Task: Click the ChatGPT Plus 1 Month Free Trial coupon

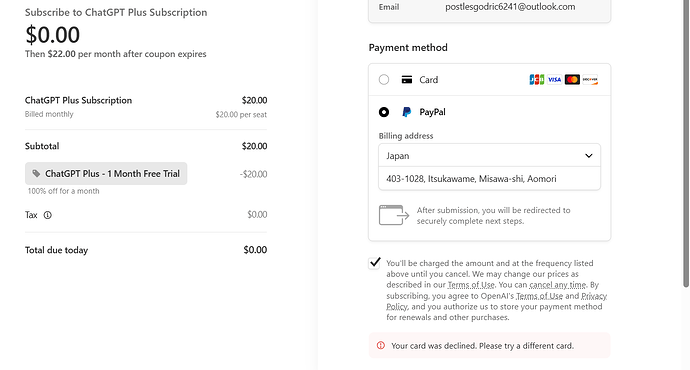Action: pos(106,173)
